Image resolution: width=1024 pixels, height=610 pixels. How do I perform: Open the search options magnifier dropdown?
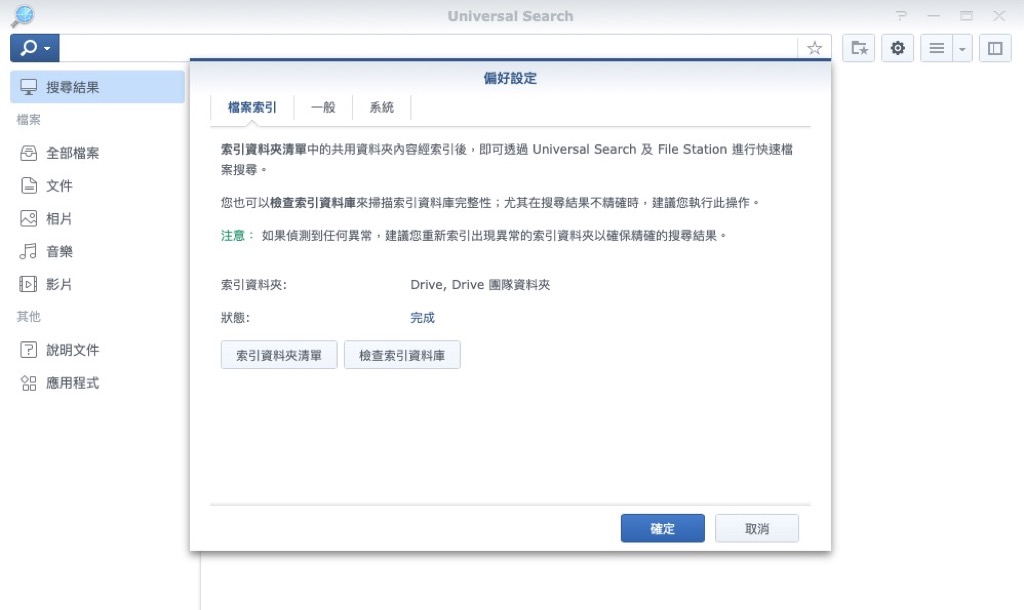(x=35, y=48)
